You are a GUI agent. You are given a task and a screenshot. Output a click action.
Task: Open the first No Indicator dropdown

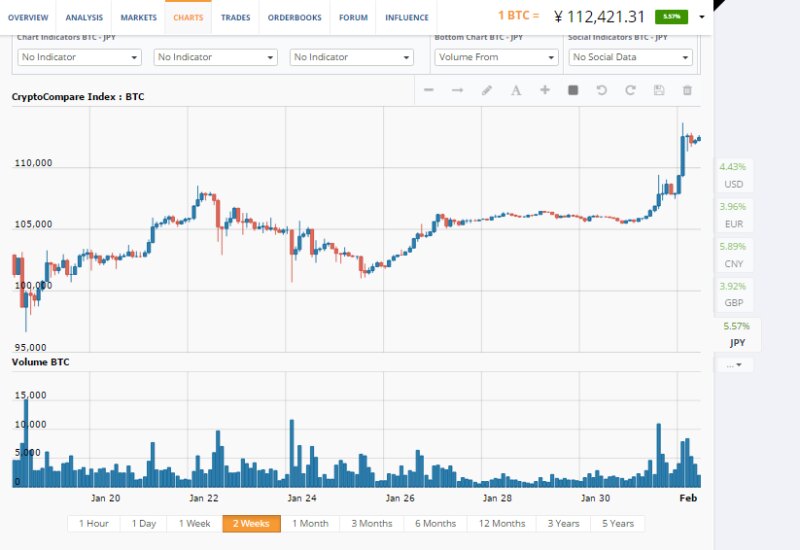coord(80,57)
